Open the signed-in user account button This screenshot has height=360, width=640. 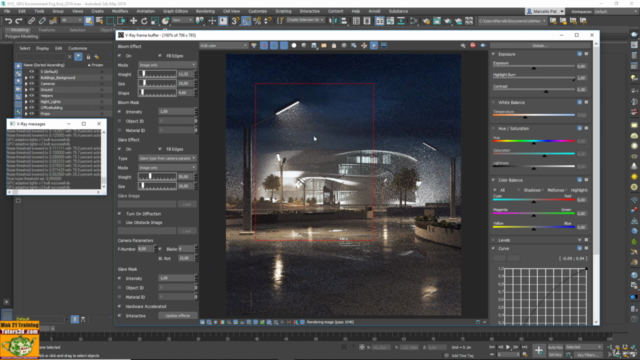[x=545, y=11]
